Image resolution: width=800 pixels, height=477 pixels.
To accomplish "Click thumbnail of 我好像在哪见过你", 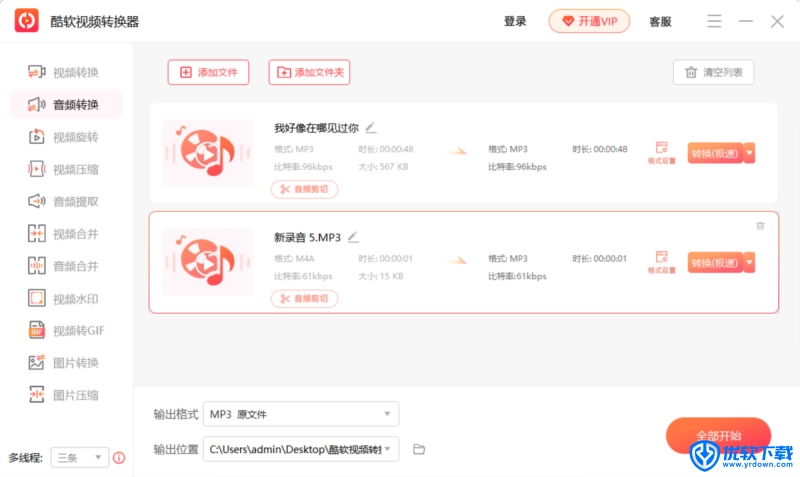I will click(208, 153).
